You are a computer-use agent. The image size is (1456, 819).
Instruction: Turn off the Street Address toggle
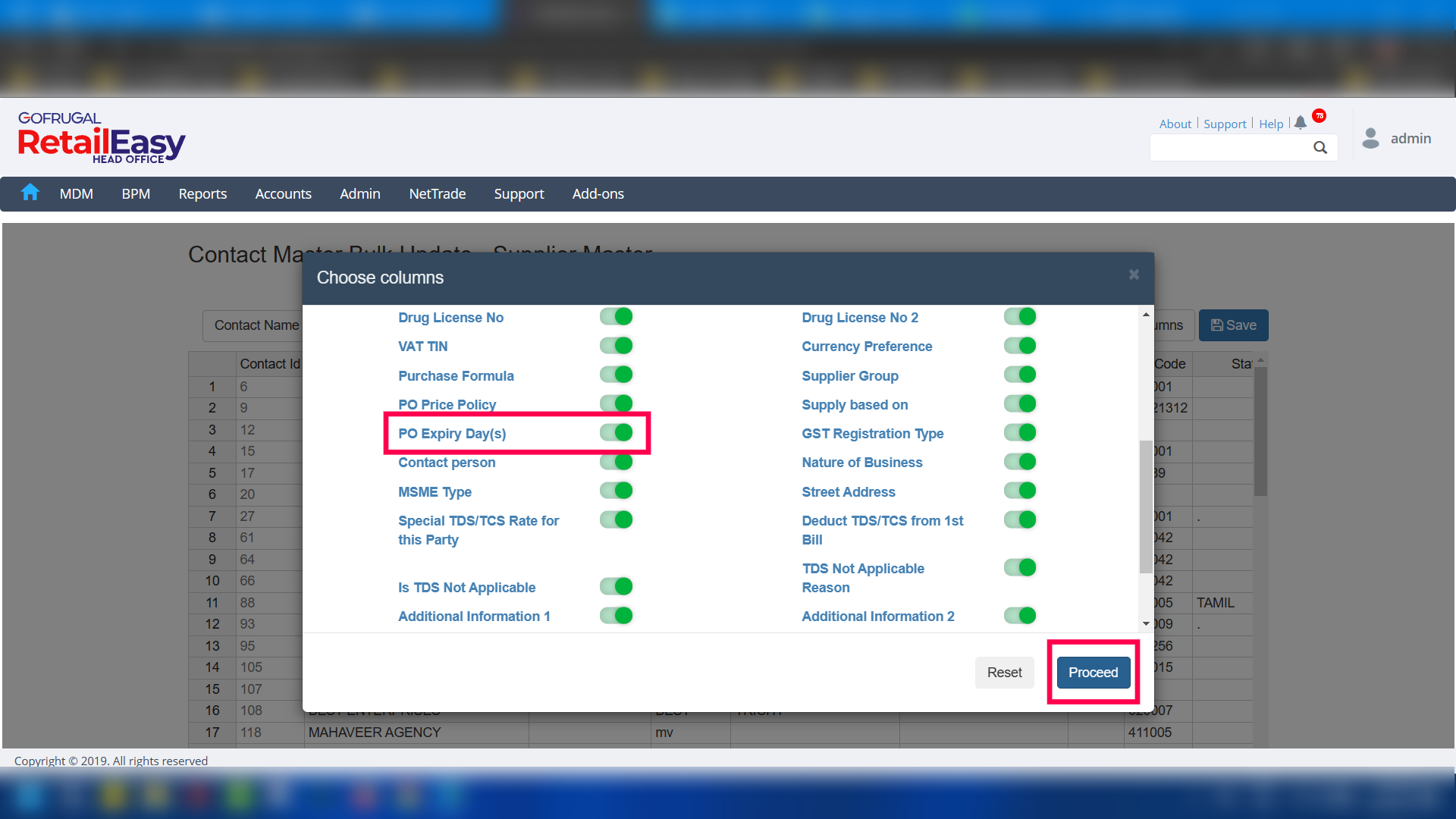click(1020, 491)
